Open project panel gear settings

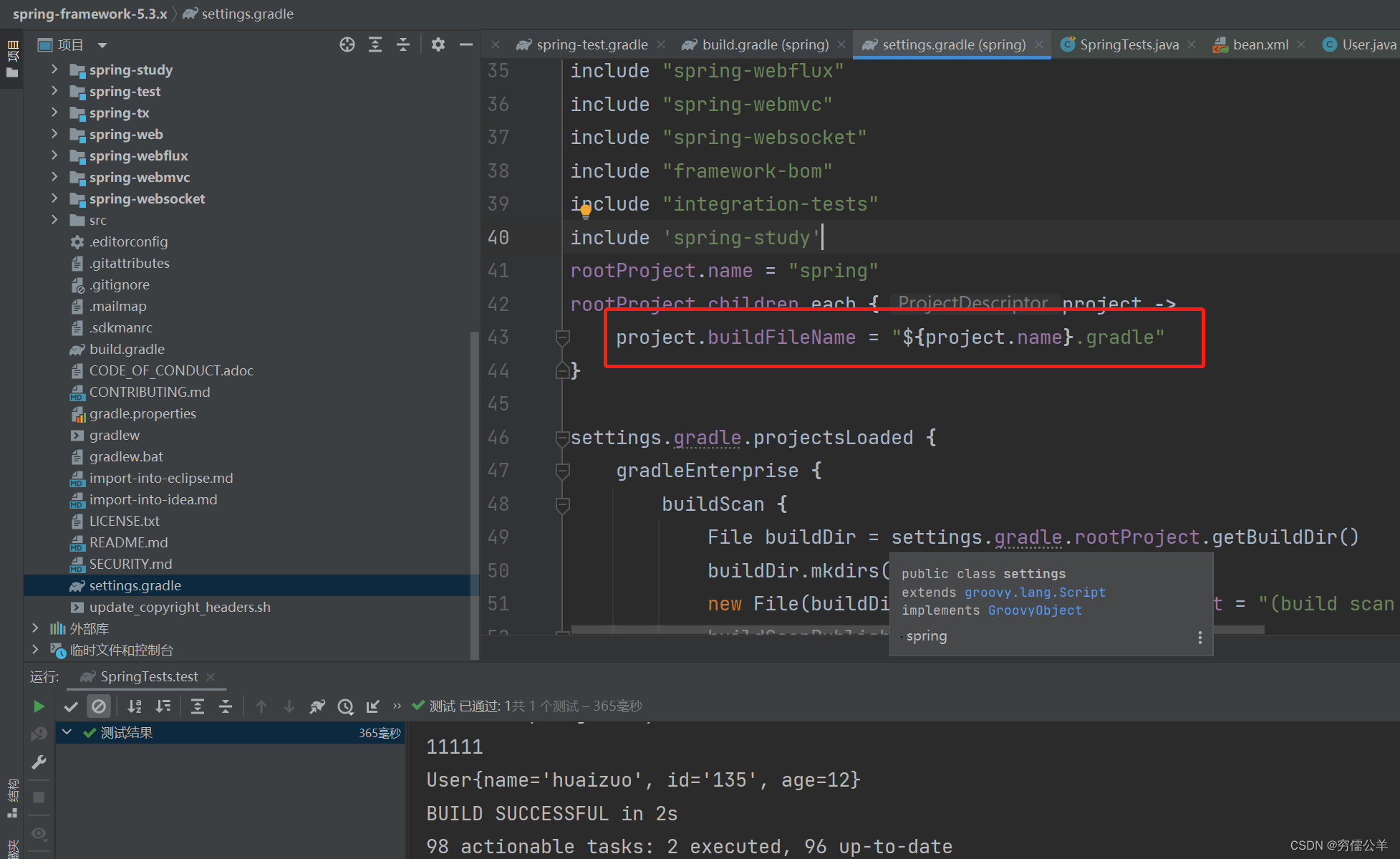[438, 44]
